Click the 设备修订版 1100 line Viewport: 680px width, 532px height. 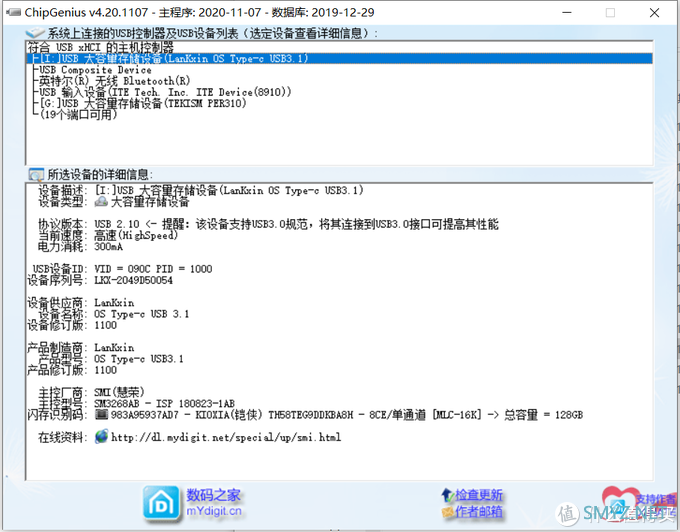pyautogui.click(x=72, y=325)
